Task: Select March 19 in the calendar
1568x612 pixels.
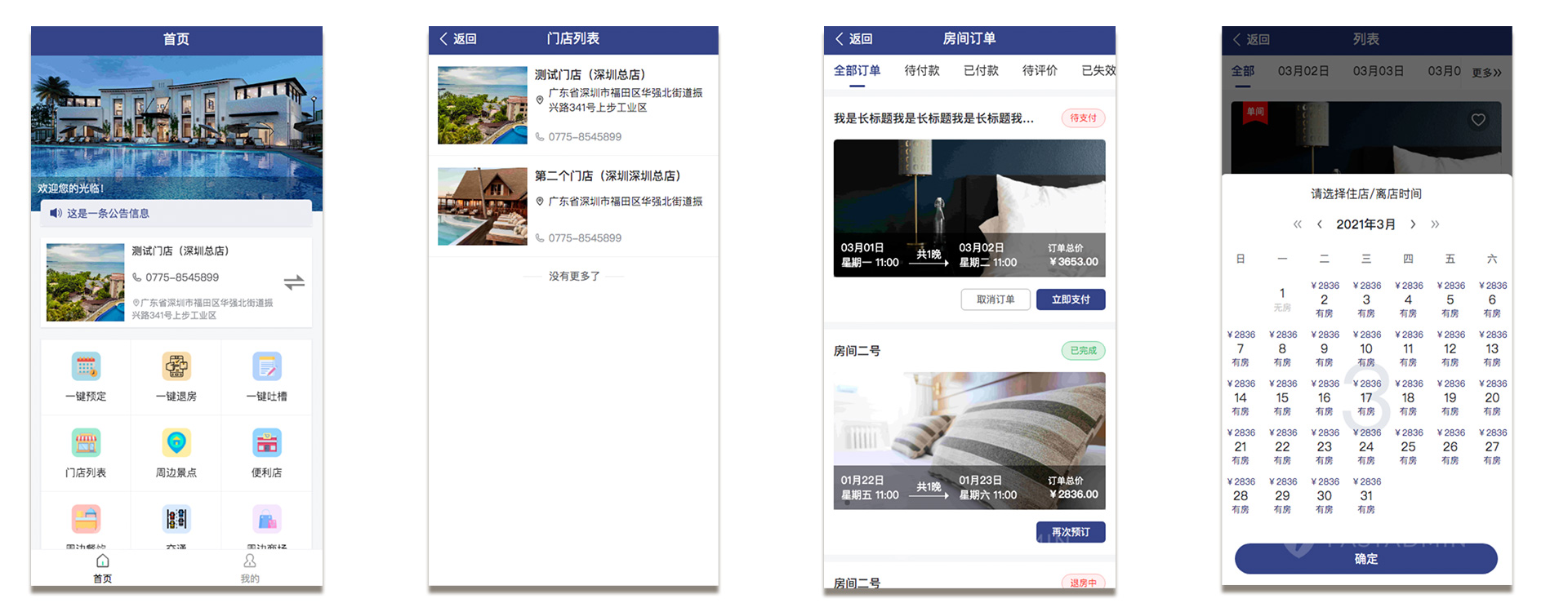Action: pyautogui.click(x=1450, y=397)
